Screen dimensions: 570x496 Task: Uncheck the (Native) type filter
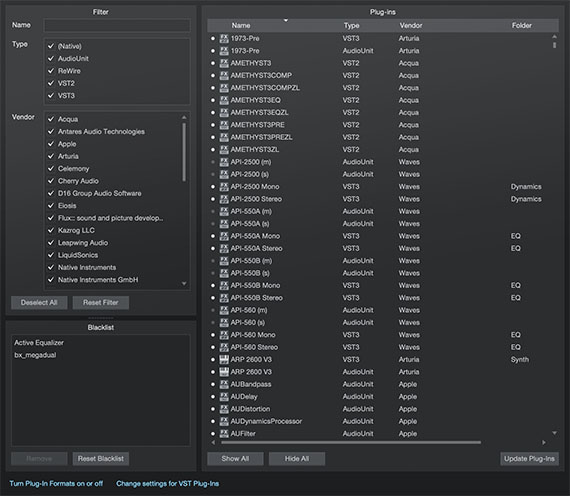coord(51,46)
